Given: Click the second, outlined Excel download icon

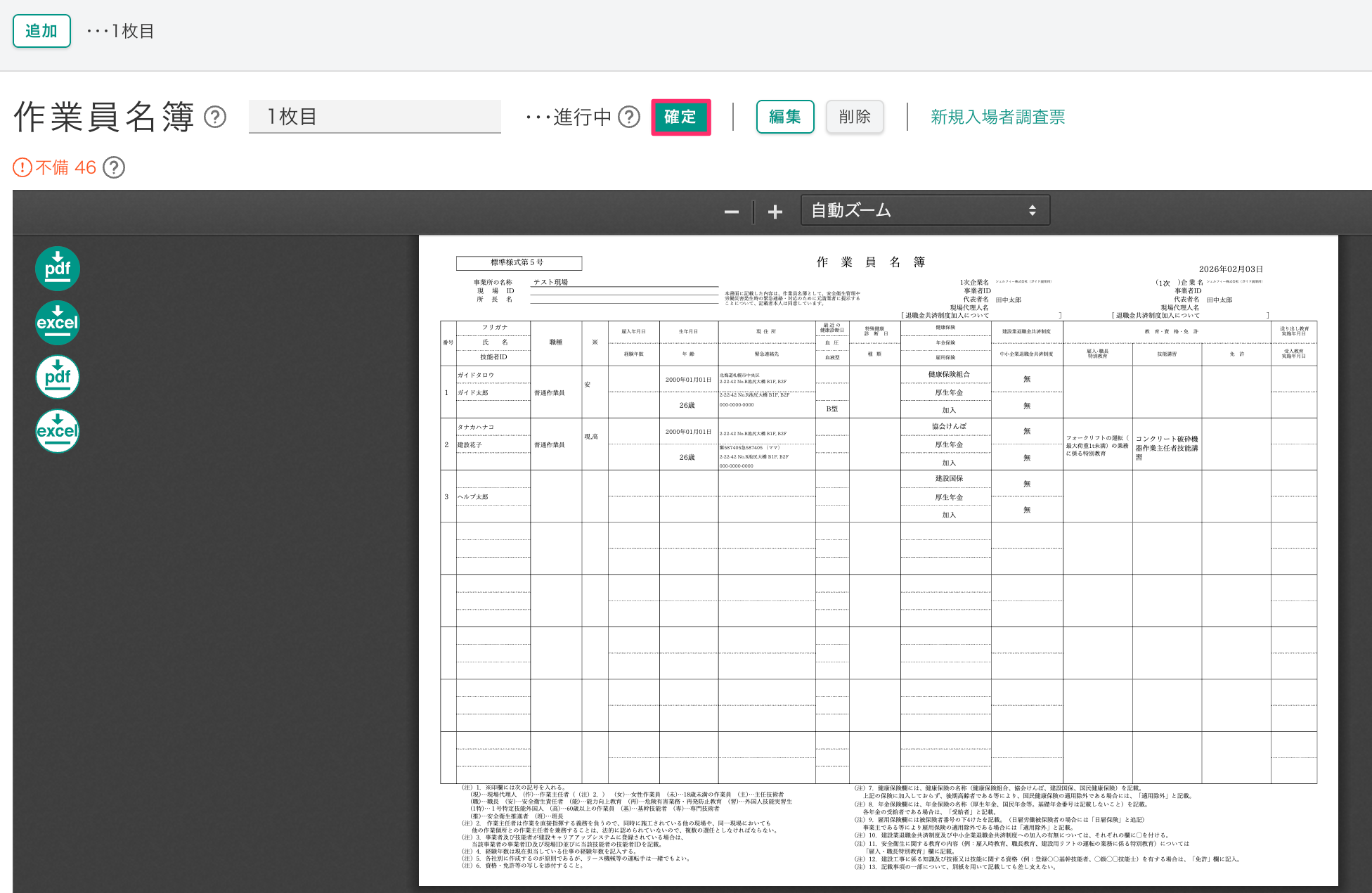Looking at the screenshot, I should (x=58, y=431).
